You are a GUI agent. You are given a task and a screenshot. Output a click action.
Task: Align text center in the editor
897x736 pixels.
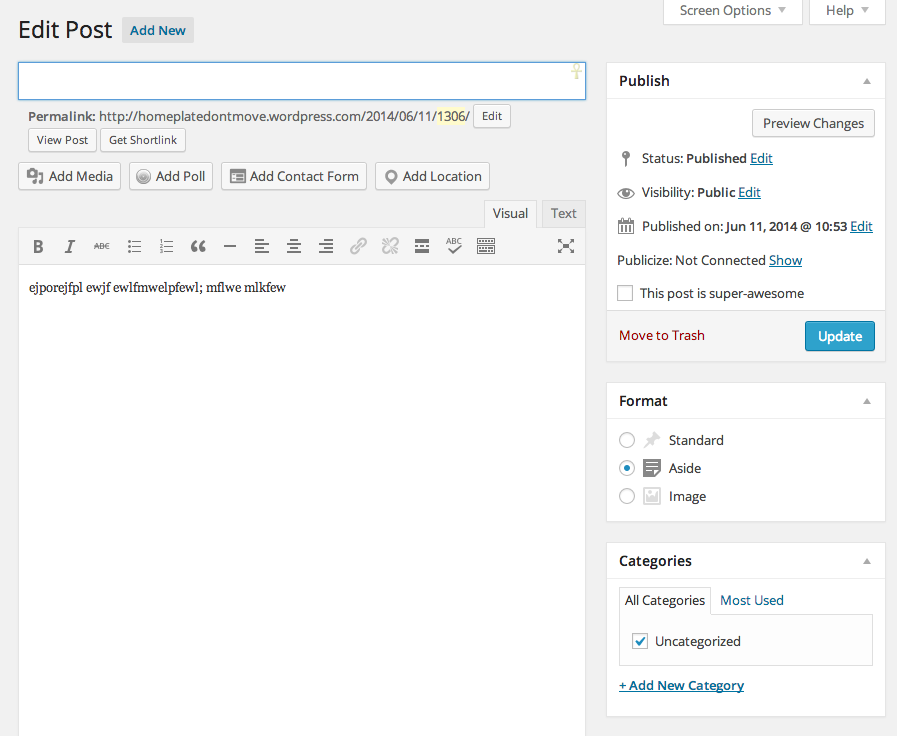point(294,246)
